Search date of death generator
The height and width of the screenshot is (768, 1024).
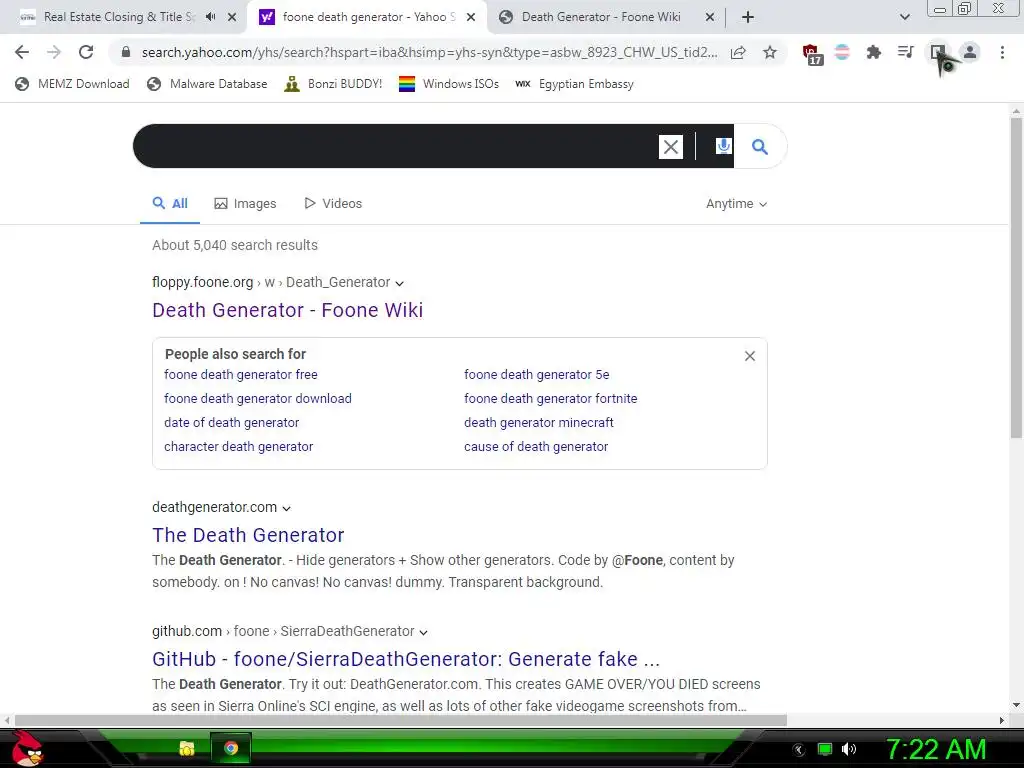tap(232, 423)
